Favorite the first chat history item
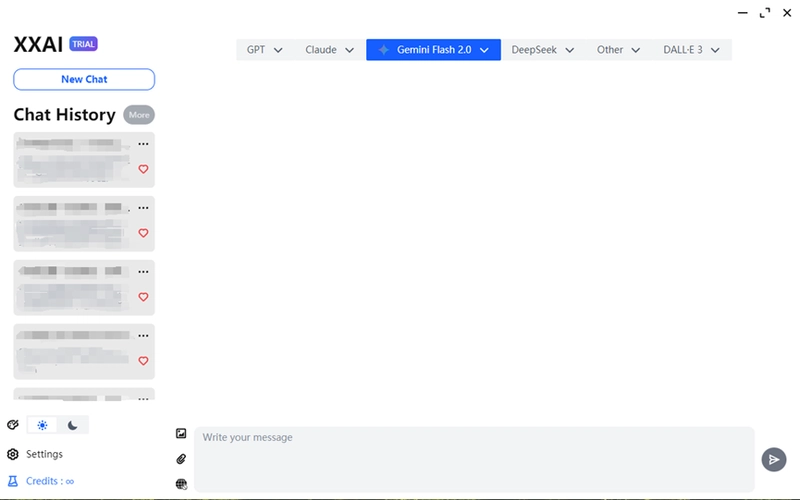The height and width of the screenshot is (500, 800). click(143, 169)
